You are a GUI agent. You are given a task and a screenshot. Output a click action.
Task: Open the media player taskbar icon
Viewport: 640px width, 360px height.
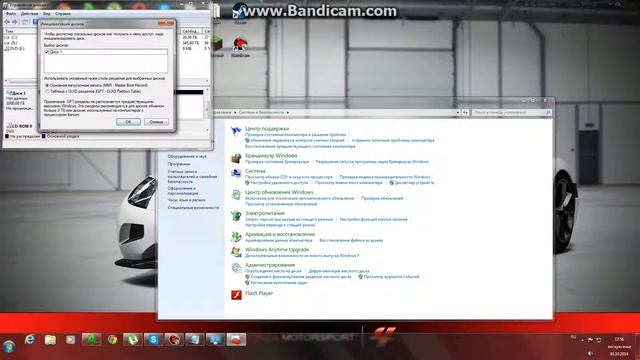(x=71, y=340)
